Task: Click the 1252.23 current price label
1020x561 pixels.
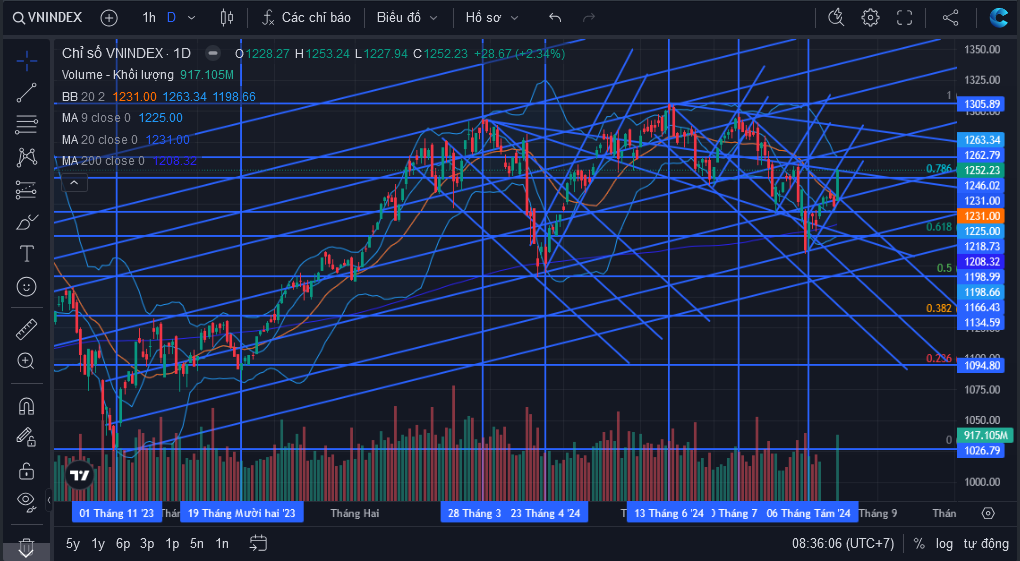Action: [982, 170]
